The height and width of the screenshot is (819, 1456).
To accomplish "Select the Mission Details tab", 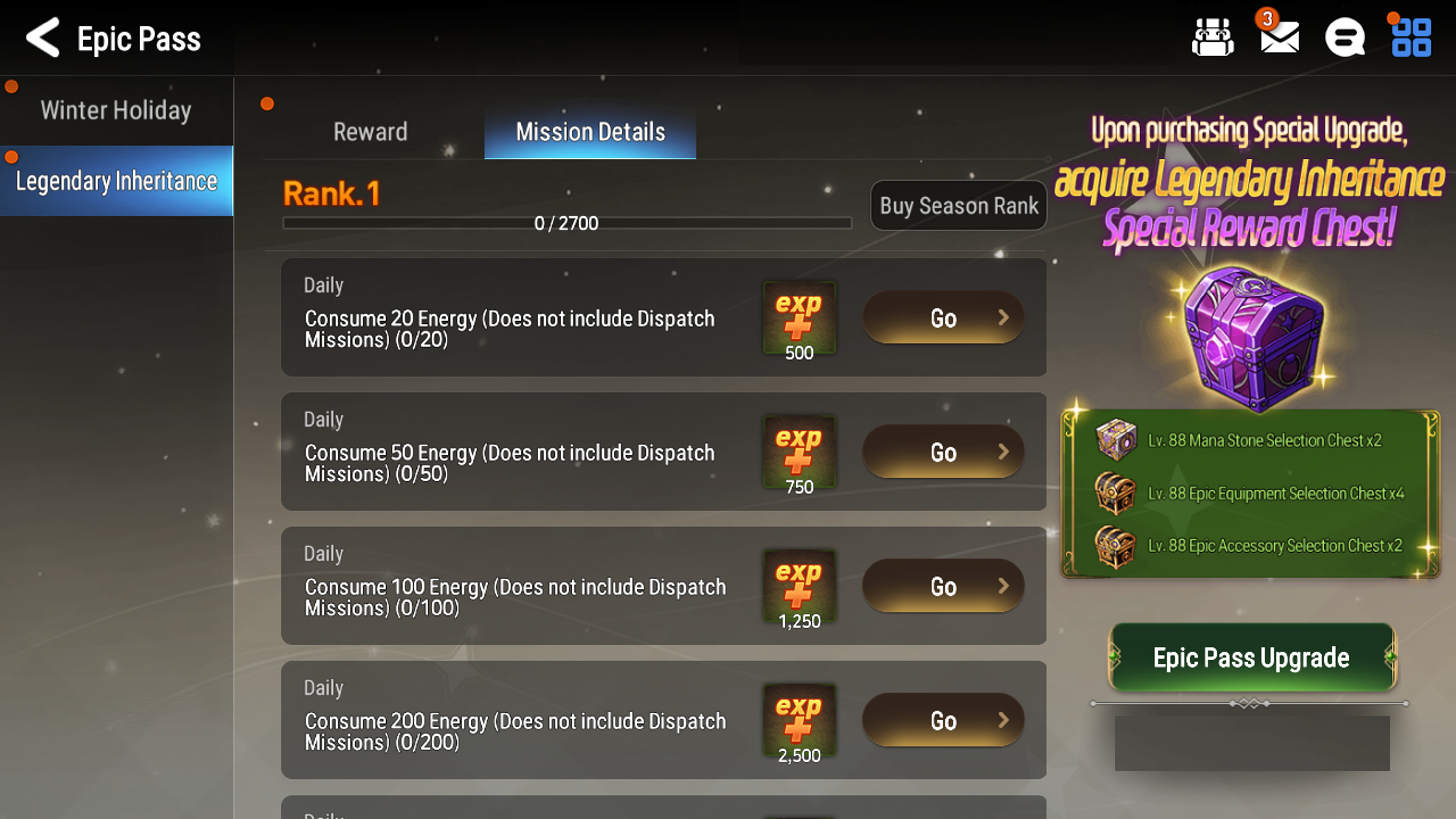I will pyautogui.click(x=590, y=132).
